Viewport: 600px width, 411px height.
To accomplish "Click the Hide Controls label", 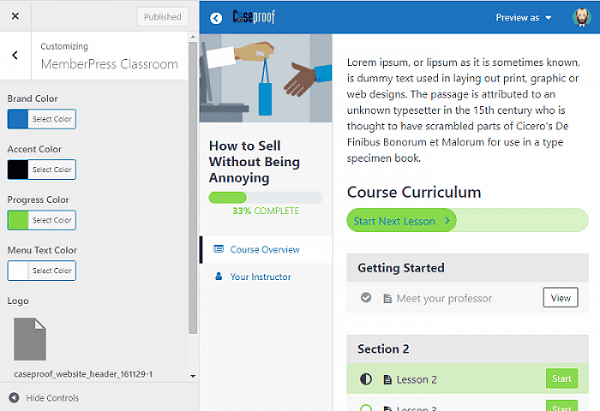I will 52,398.
